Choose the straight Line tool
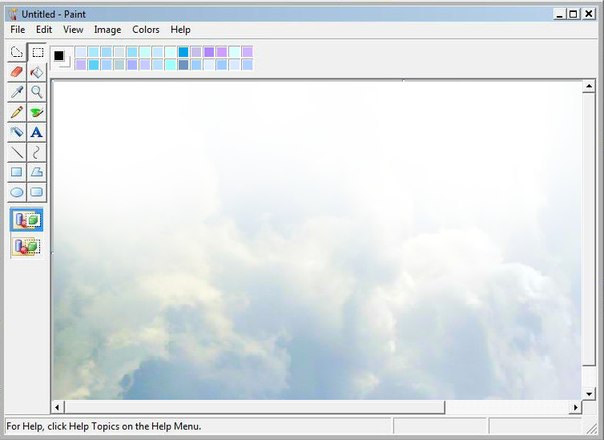This screenshot has width=604, height=440. pyautogui.click(x=17, y=152)
